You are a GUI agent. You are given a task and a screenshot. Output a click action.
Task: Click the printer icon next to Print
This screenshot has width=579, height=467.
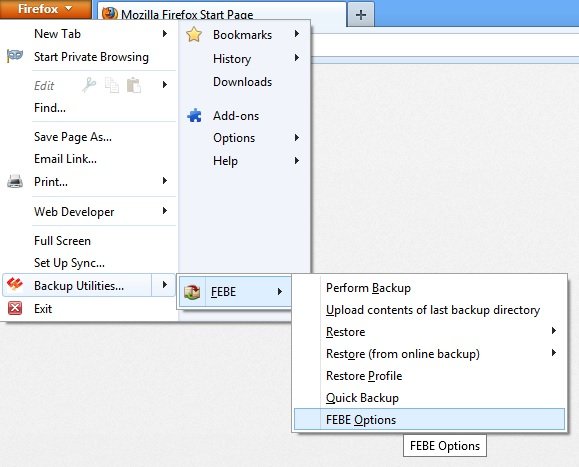pos(15,181)
